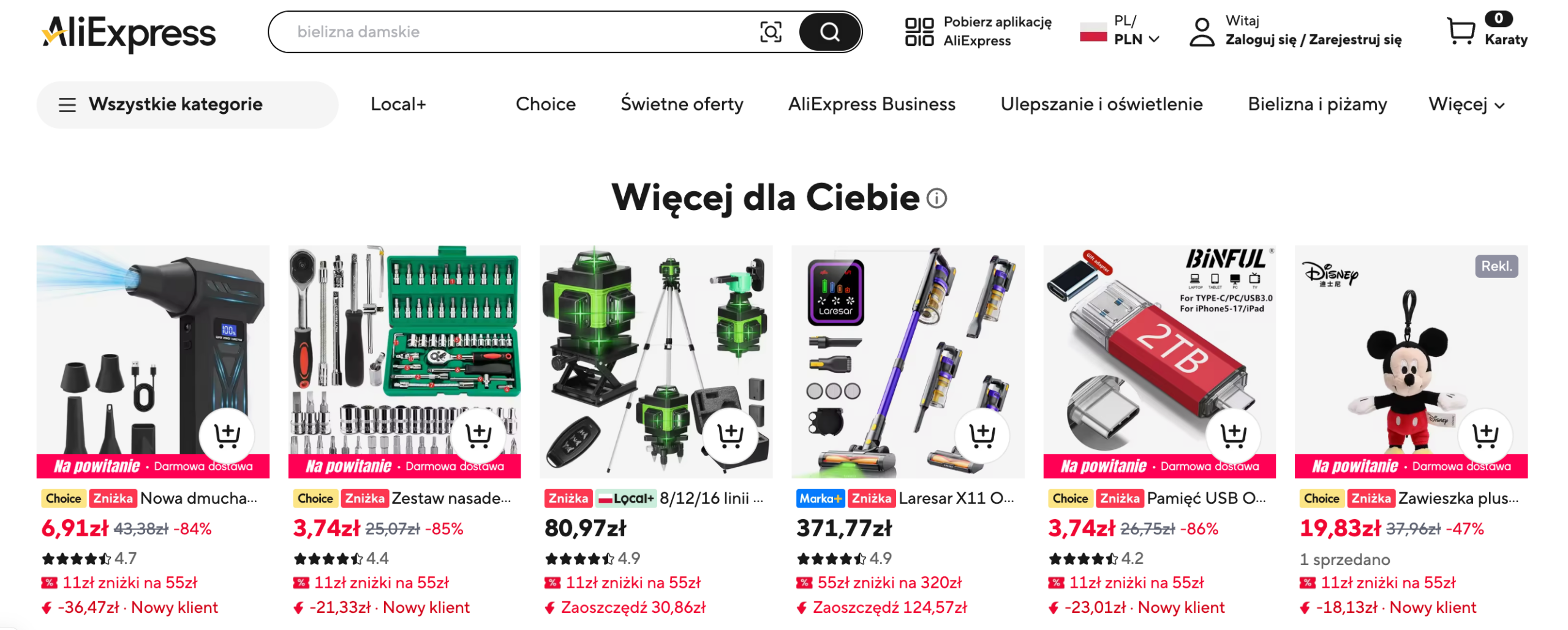Add the Laresar vacuum to cart
Viewport: 1568px width, 630px height.
982,435
